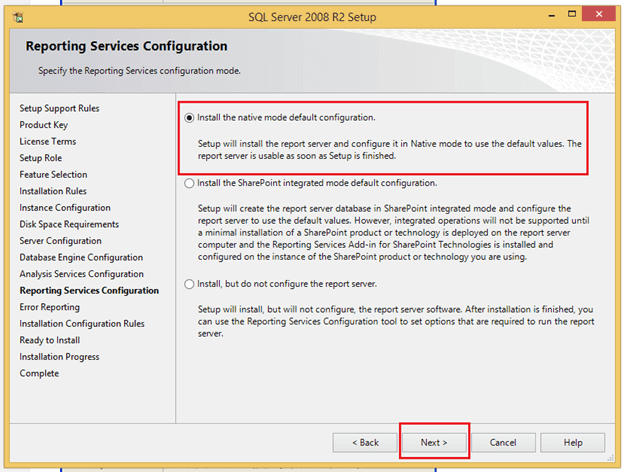Select native mode default configuration radio button
This screenshot has width=624, height=472.
(x=190, y=117)
